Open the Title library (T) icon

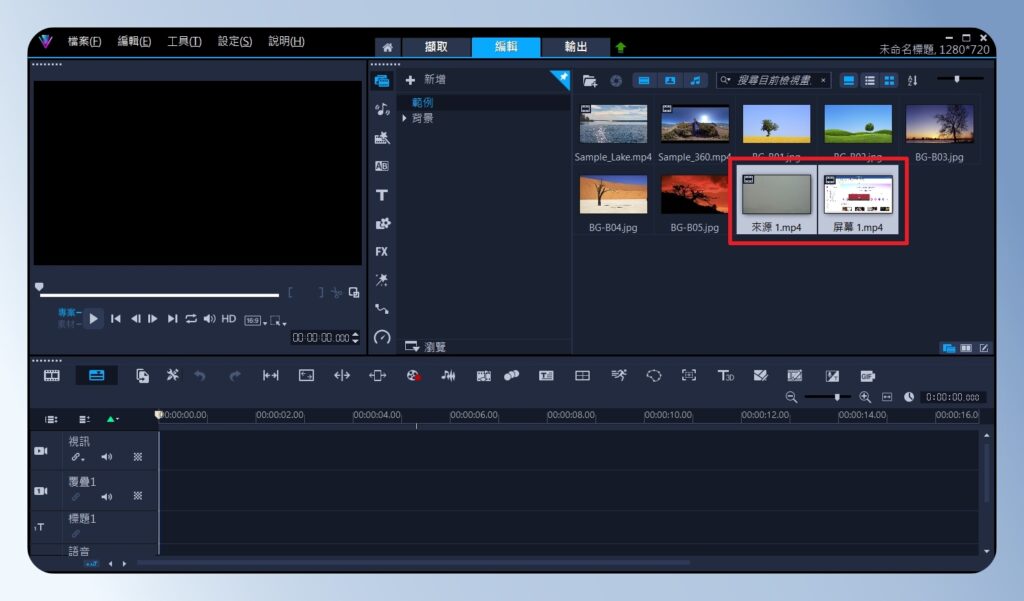pos(382,195)
